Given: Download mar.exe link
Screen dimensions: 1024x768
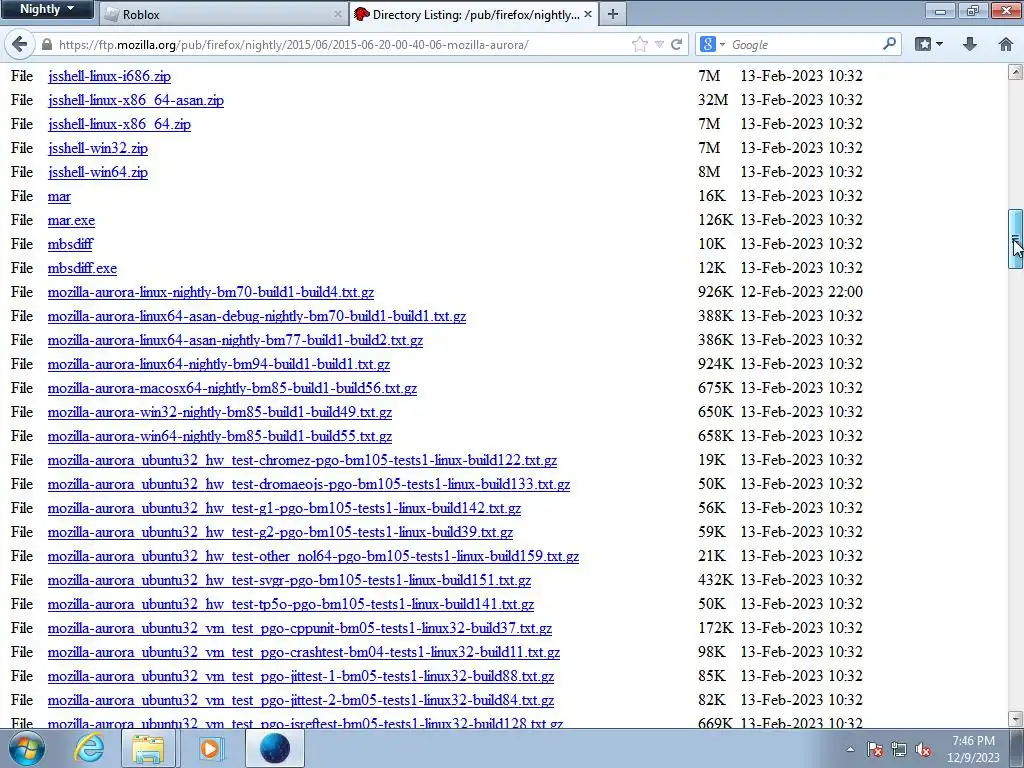Looking at the screenshot, I should [x=71, y=220].
